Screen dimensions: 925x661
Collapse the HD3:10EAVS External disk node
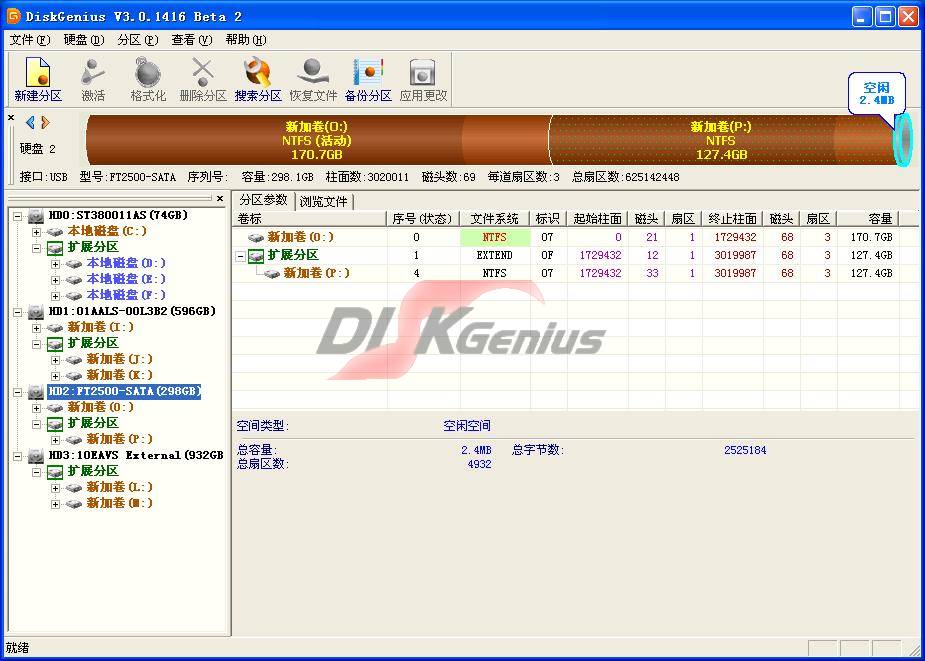coord(18,456)
